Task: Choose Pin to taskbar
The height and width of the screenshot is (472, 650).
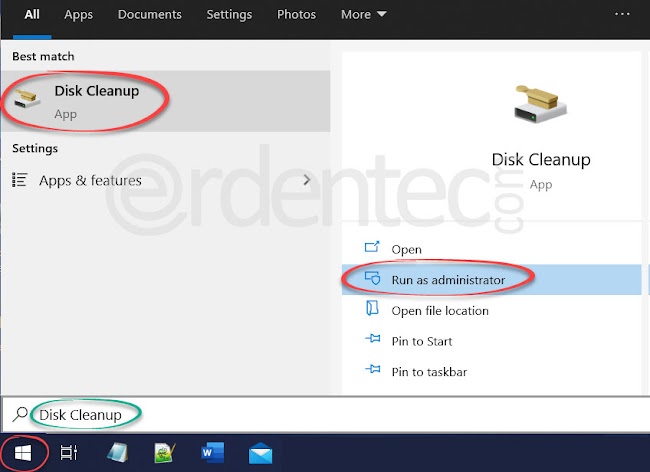Action: pos(492,372)
